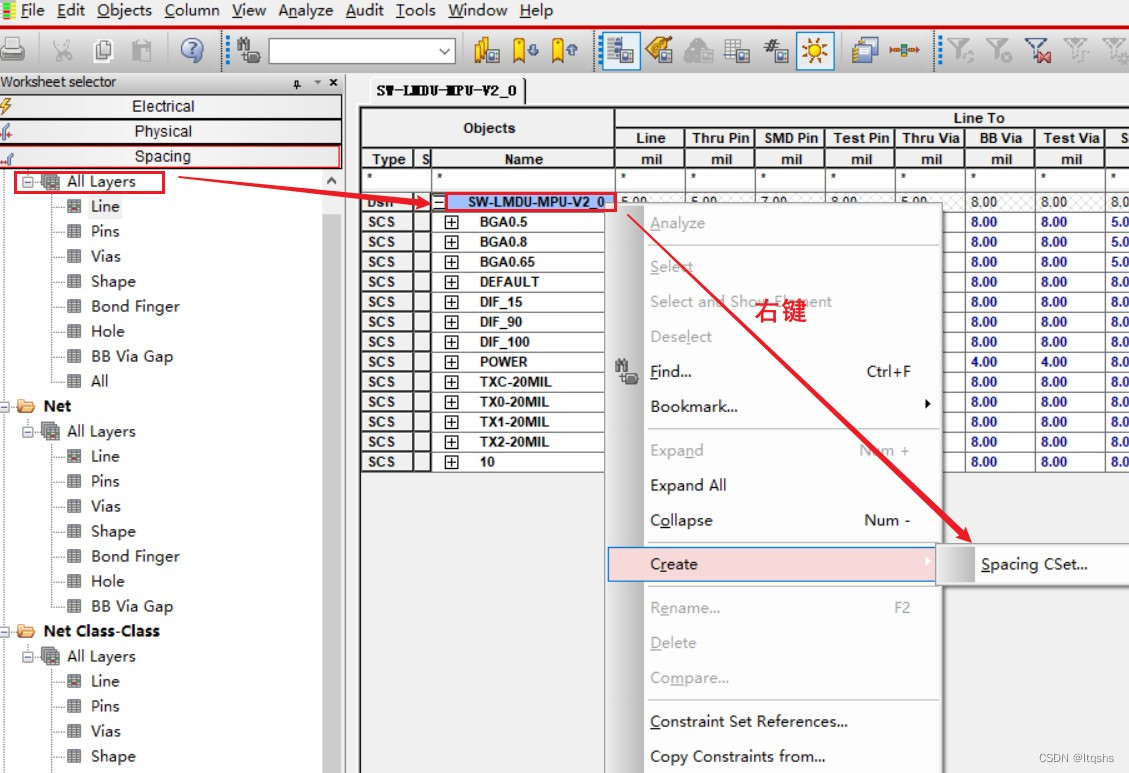Open the Physical worksheet section
Screen dimensions: 1129x773
click(x=163, y=131)
